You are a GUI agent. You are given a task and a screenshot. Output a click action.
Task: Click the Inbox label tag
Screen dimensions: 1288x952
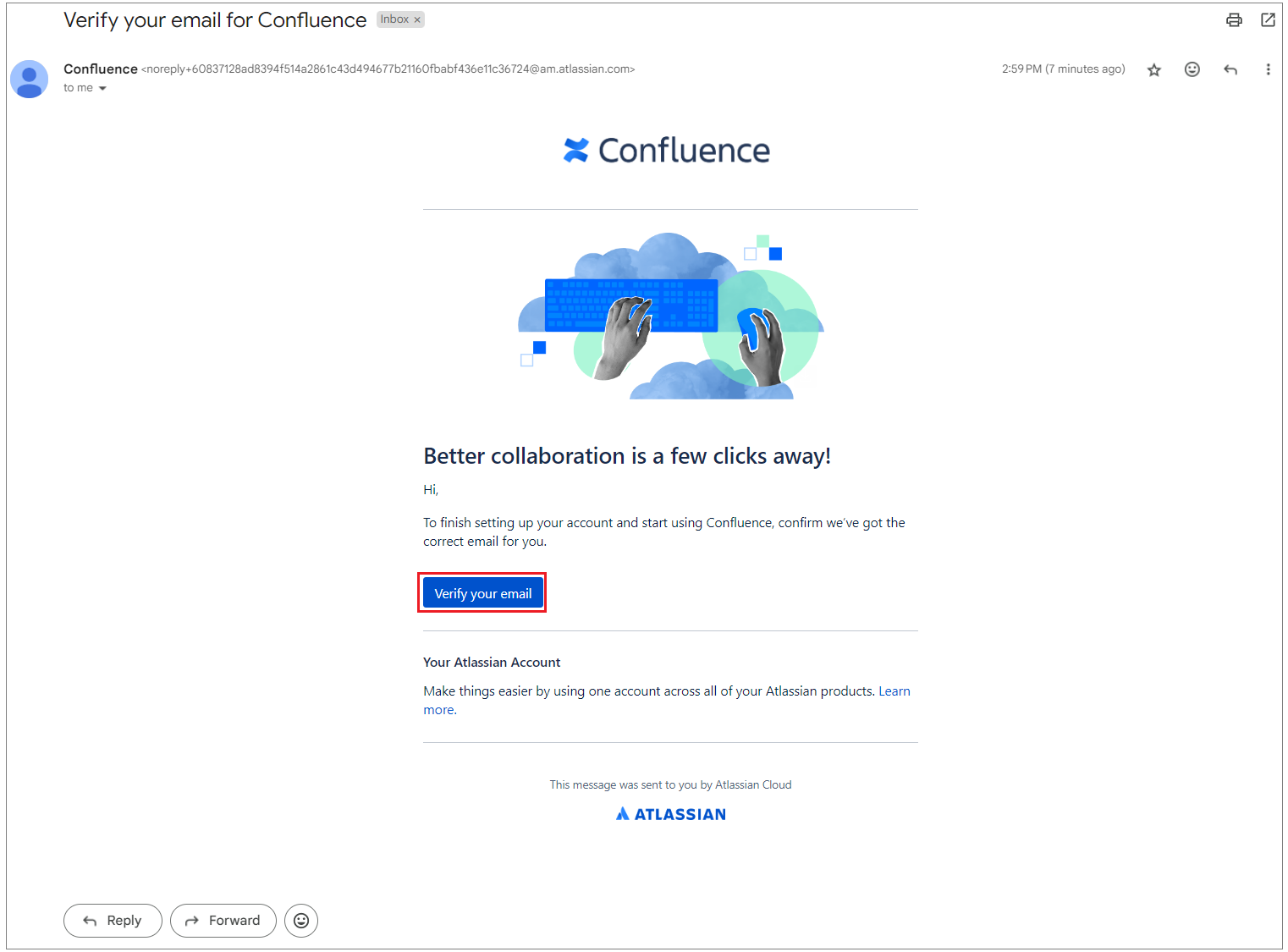point(394,19)
